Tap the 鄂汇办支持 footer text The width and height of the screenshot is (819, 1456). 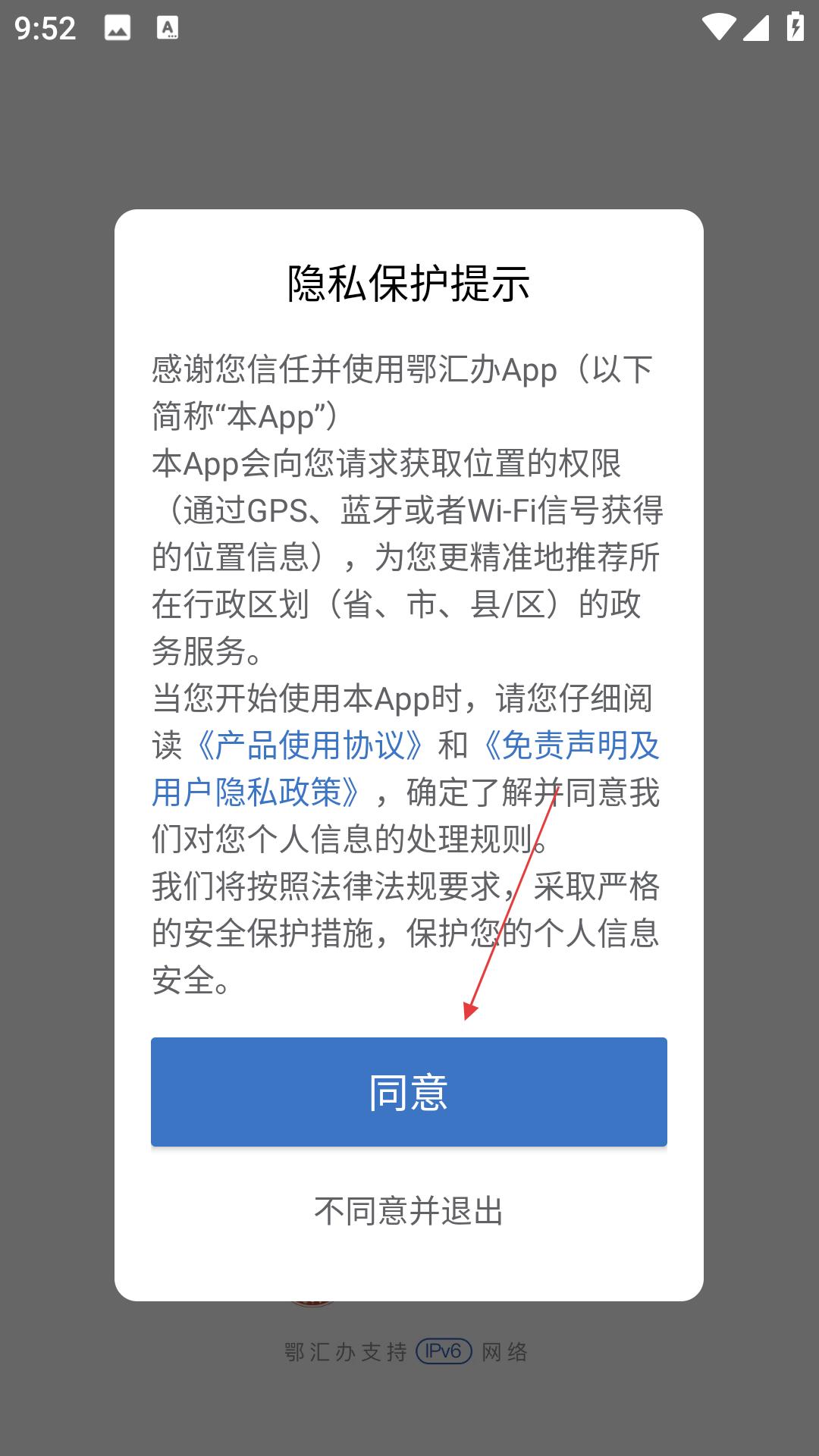pyautogui.click(x=346, y=1351)
